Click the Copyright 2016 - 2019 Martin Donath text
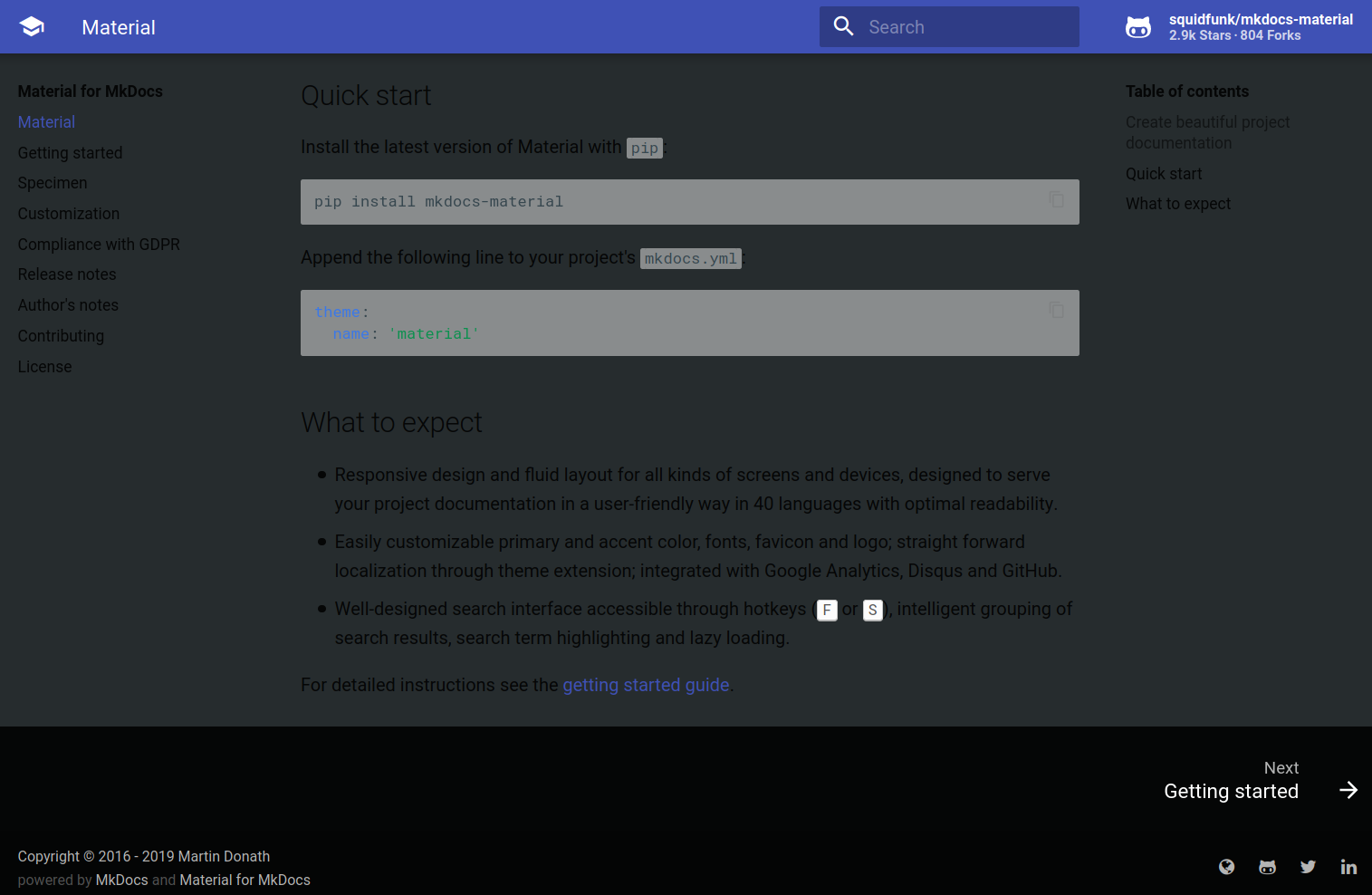This screenshot has width=1372, height=895. (144, 856)
